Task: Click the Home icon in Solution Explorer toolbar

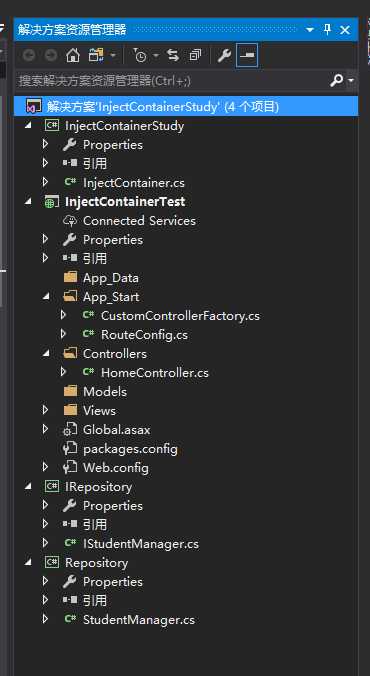Action: (73, 55)
